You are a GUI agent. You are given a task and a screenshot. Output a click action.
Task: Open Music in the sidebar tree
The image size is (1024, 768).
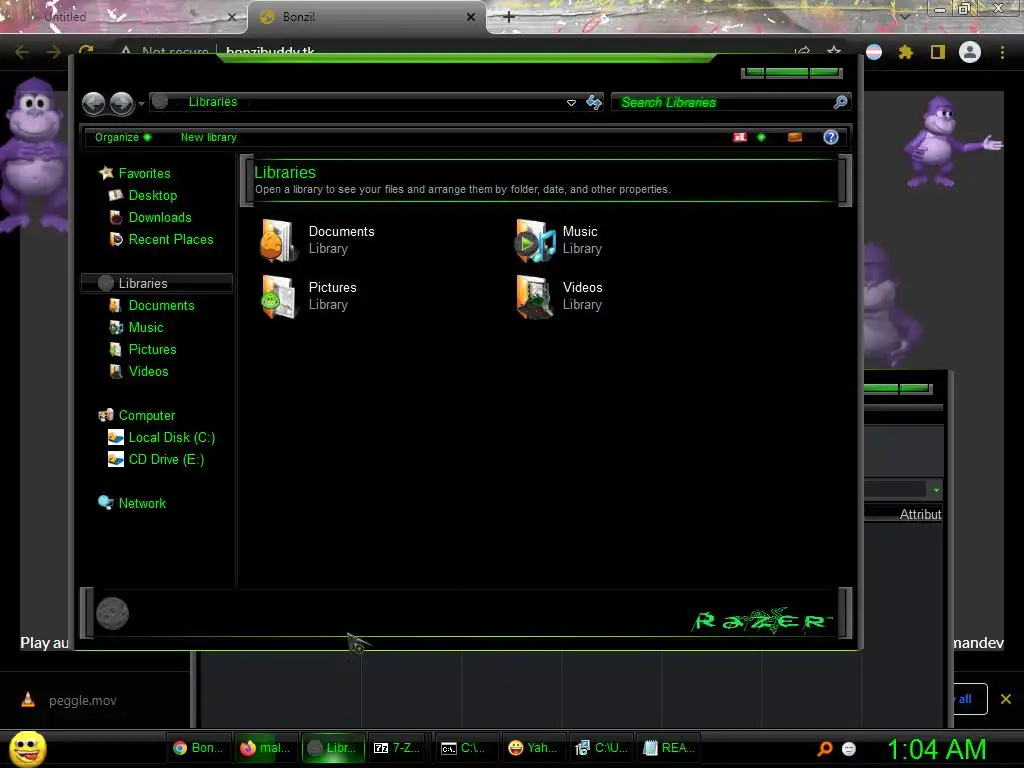click(x=146, y=328)
